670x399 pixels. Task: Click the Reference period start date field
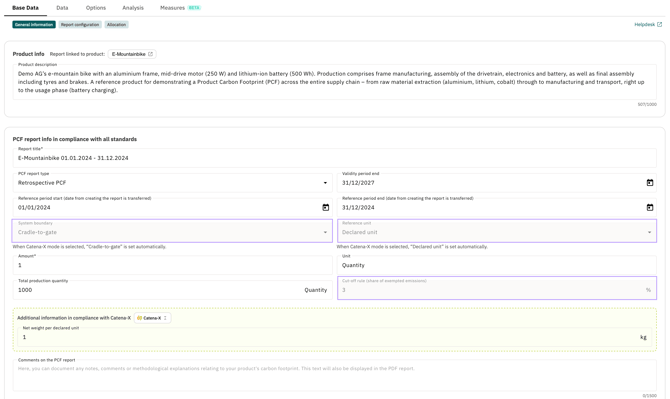tap(173, 207)
